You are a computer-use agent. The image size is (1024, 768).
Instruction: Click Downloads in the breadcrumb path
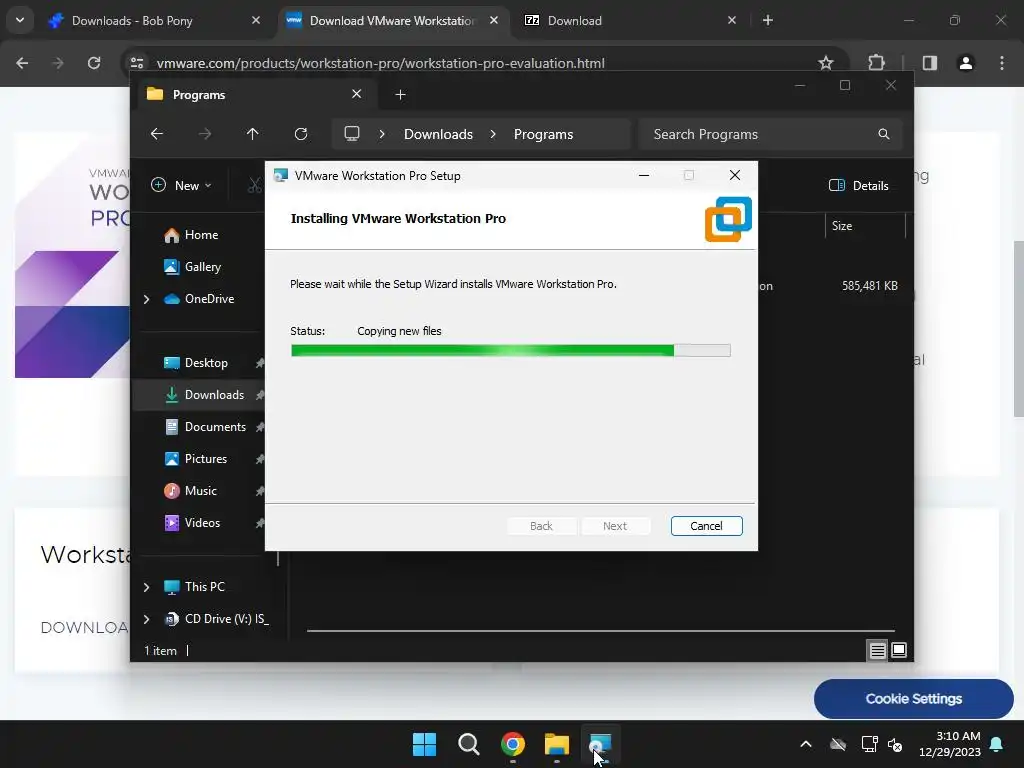[438, 134]
